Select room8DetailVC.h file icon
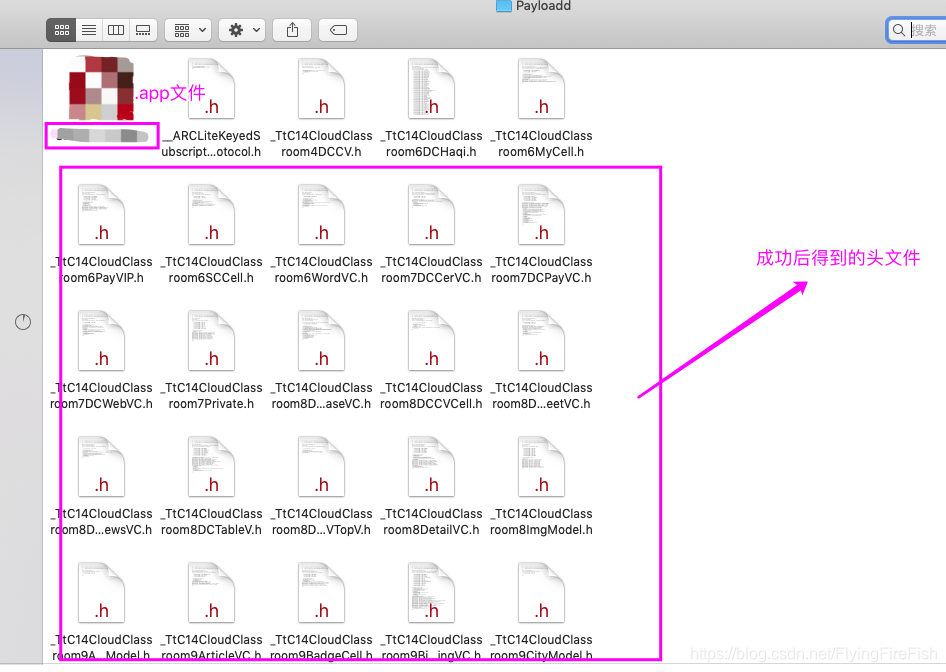Image resolution: width=946 pixels, height=672 pixels. (x=431, y=467)
